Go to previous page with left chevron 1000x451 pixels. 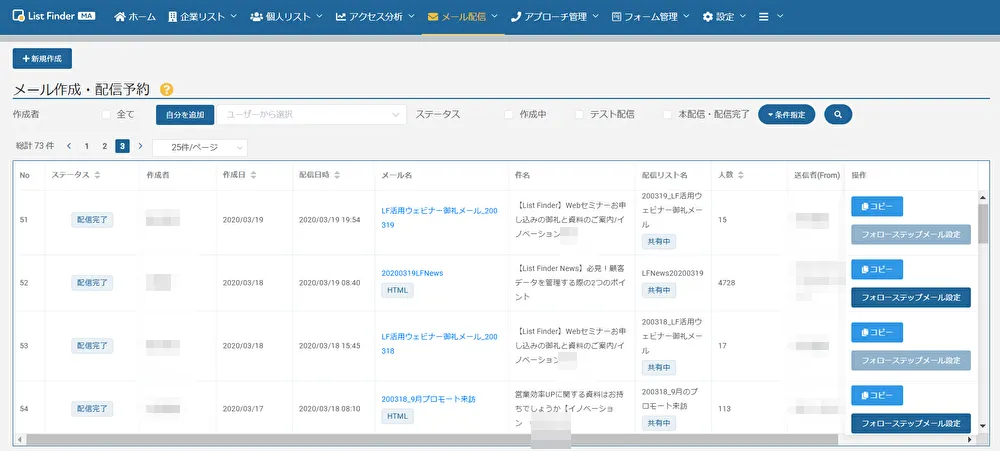[69, 146]
